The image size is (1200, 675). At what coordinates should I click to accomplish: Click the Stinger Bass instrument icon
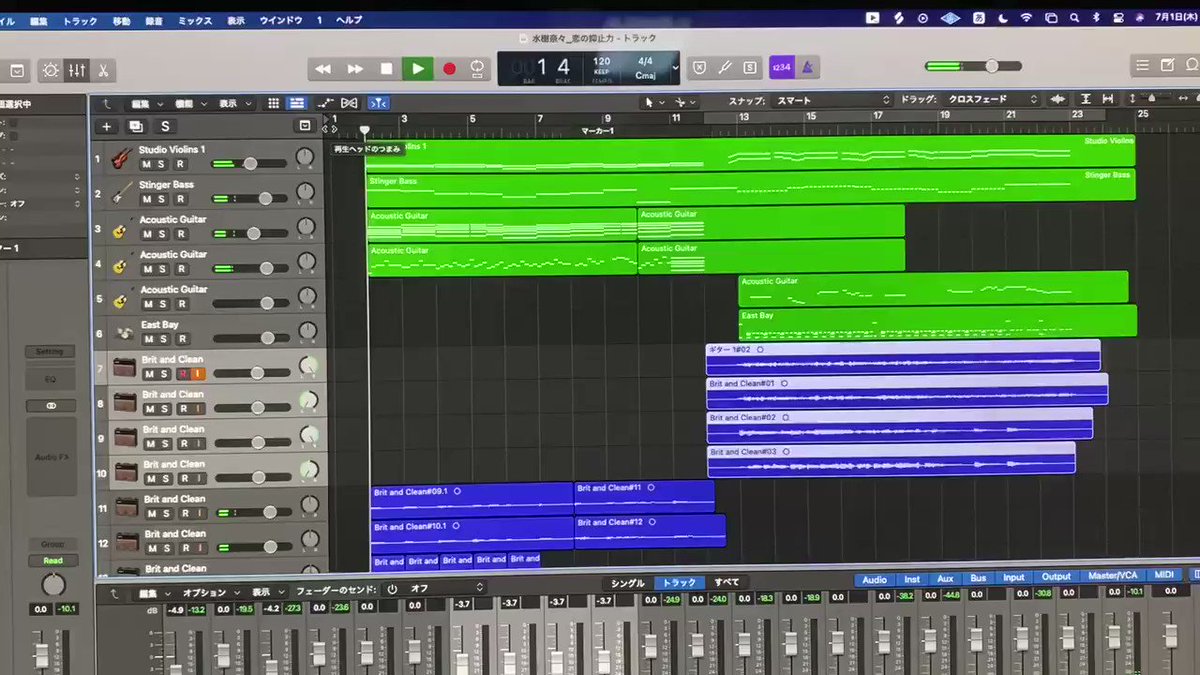click(121, 192)
